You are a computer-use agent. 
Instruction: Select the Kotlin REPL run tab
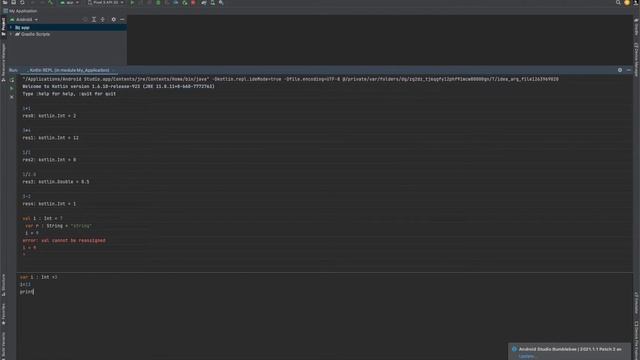(69, 70)
